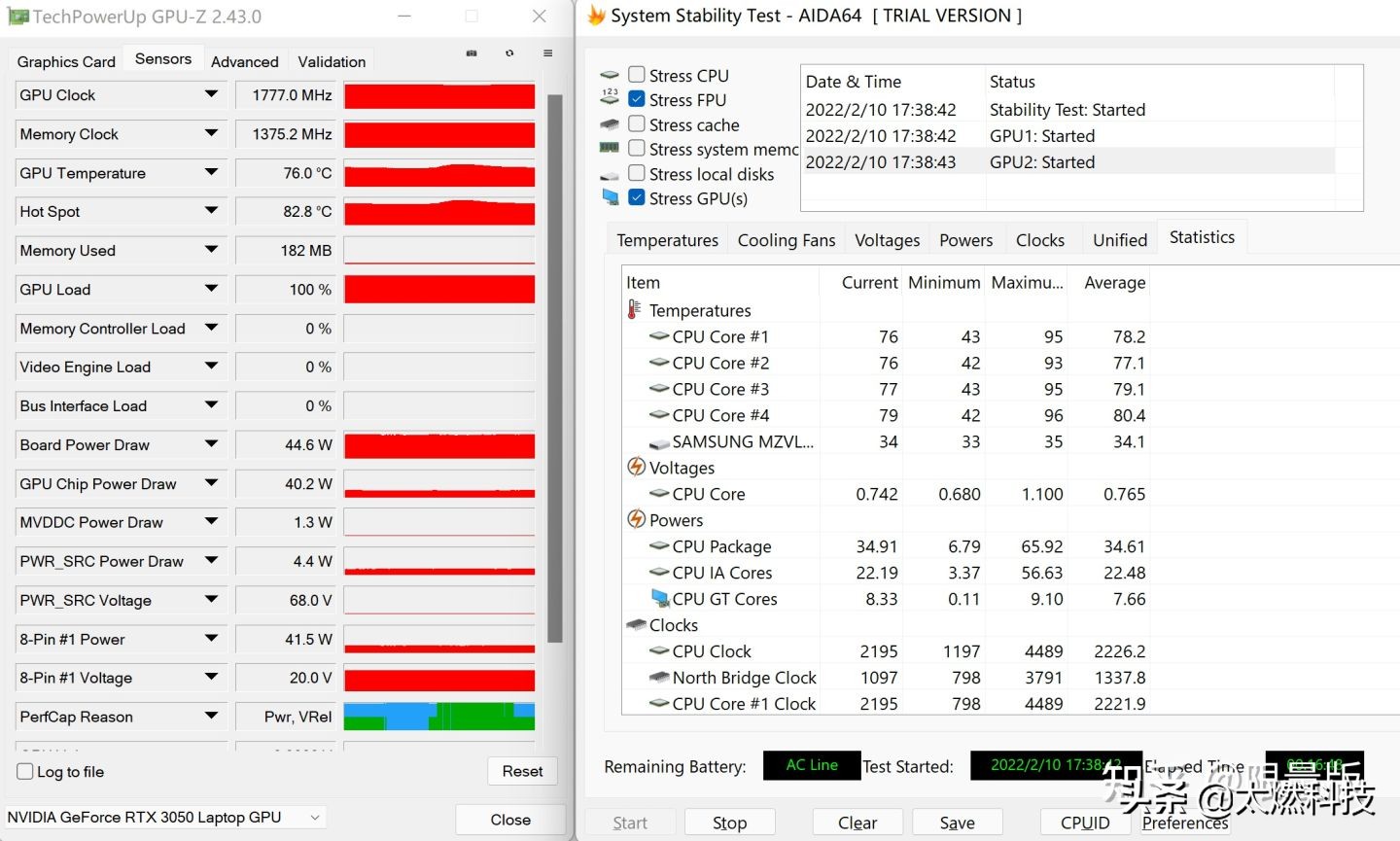Click the monitor icon beside Stress GPU(s)
This screenshot has width=1400, height=841.
coord(611,197)
